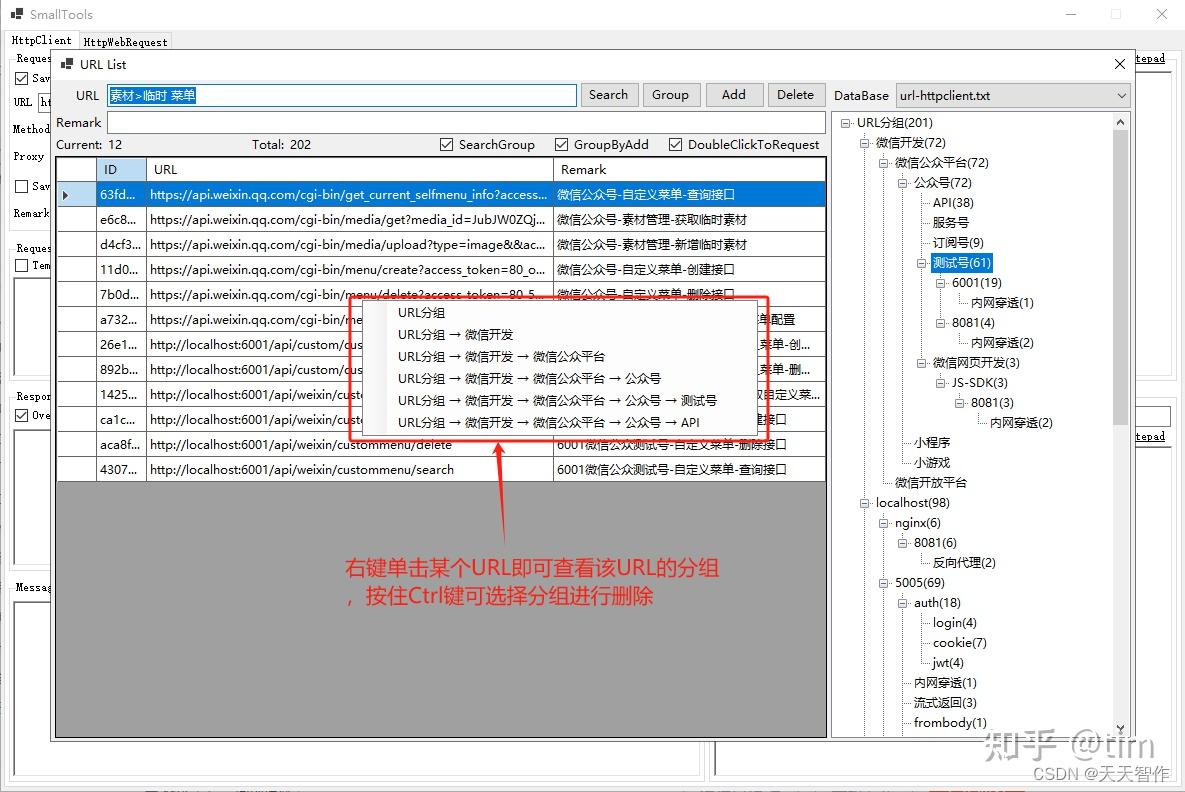1185x792 pixels.
Task: Click the Add button
Action: point(733,95)
